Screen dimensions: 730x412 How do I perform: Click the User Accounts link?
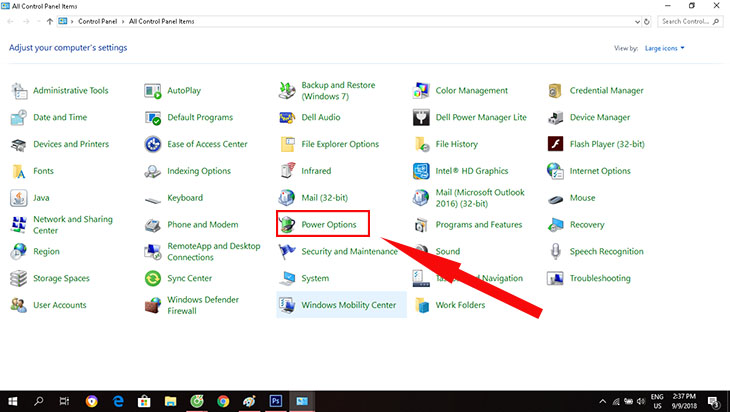[x=60, y=305]
